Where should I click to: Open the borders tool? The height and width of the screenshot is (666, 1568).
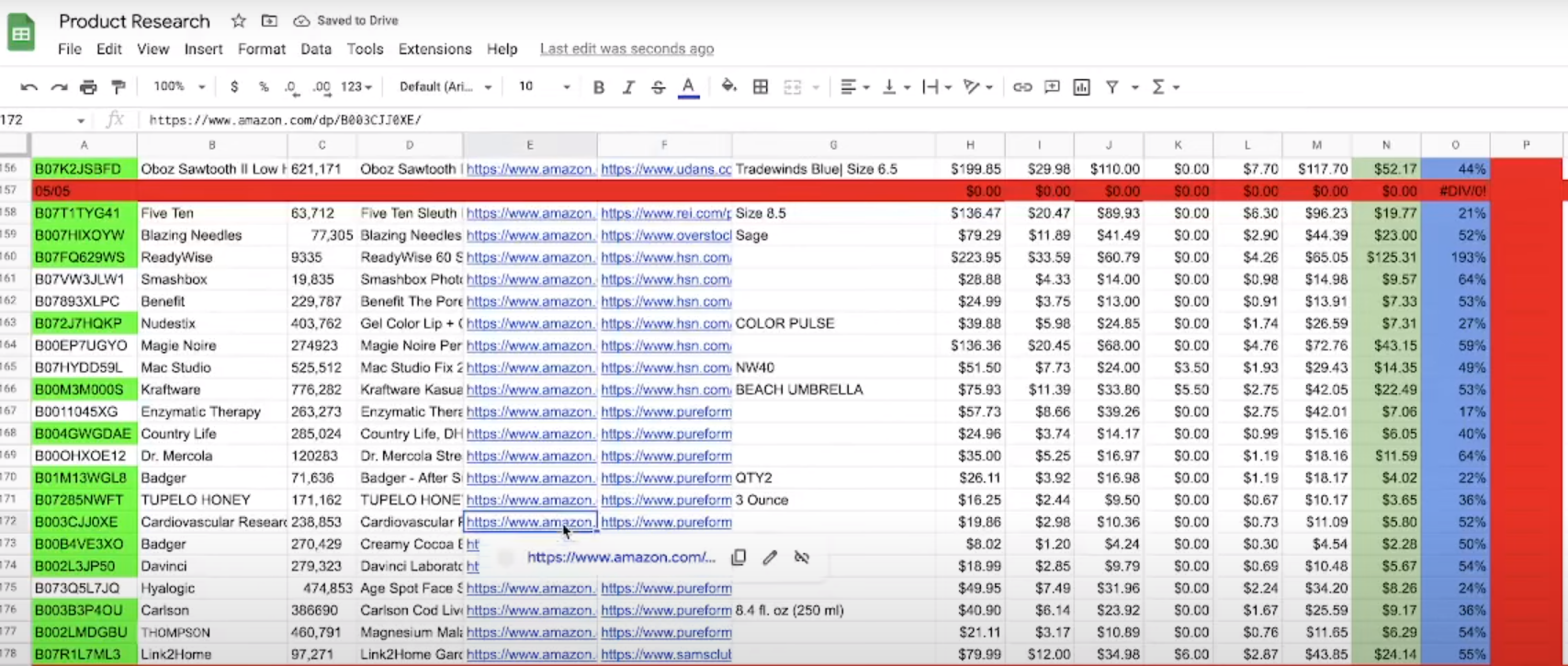coord(761,87)
